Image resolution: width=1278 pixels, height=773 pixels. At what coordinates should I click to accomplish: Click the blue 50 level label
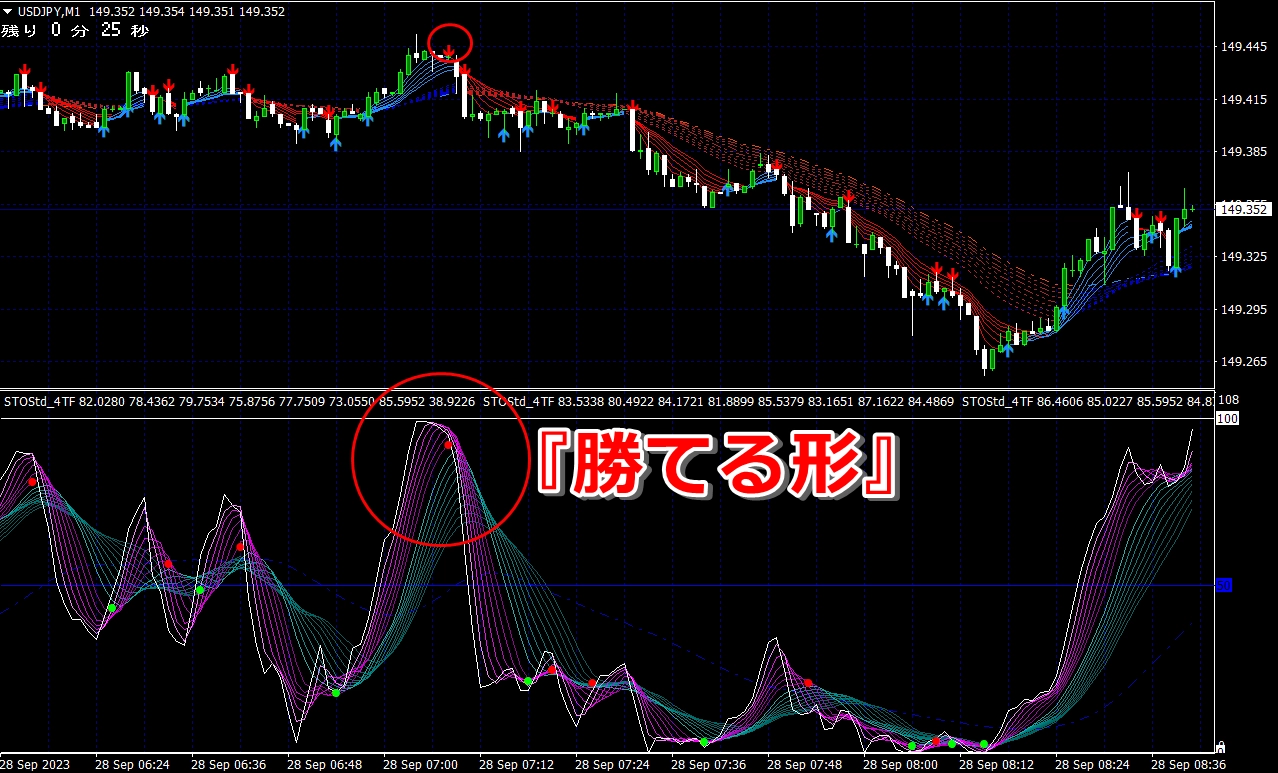pyautogui.click(x=1223, y=585)
